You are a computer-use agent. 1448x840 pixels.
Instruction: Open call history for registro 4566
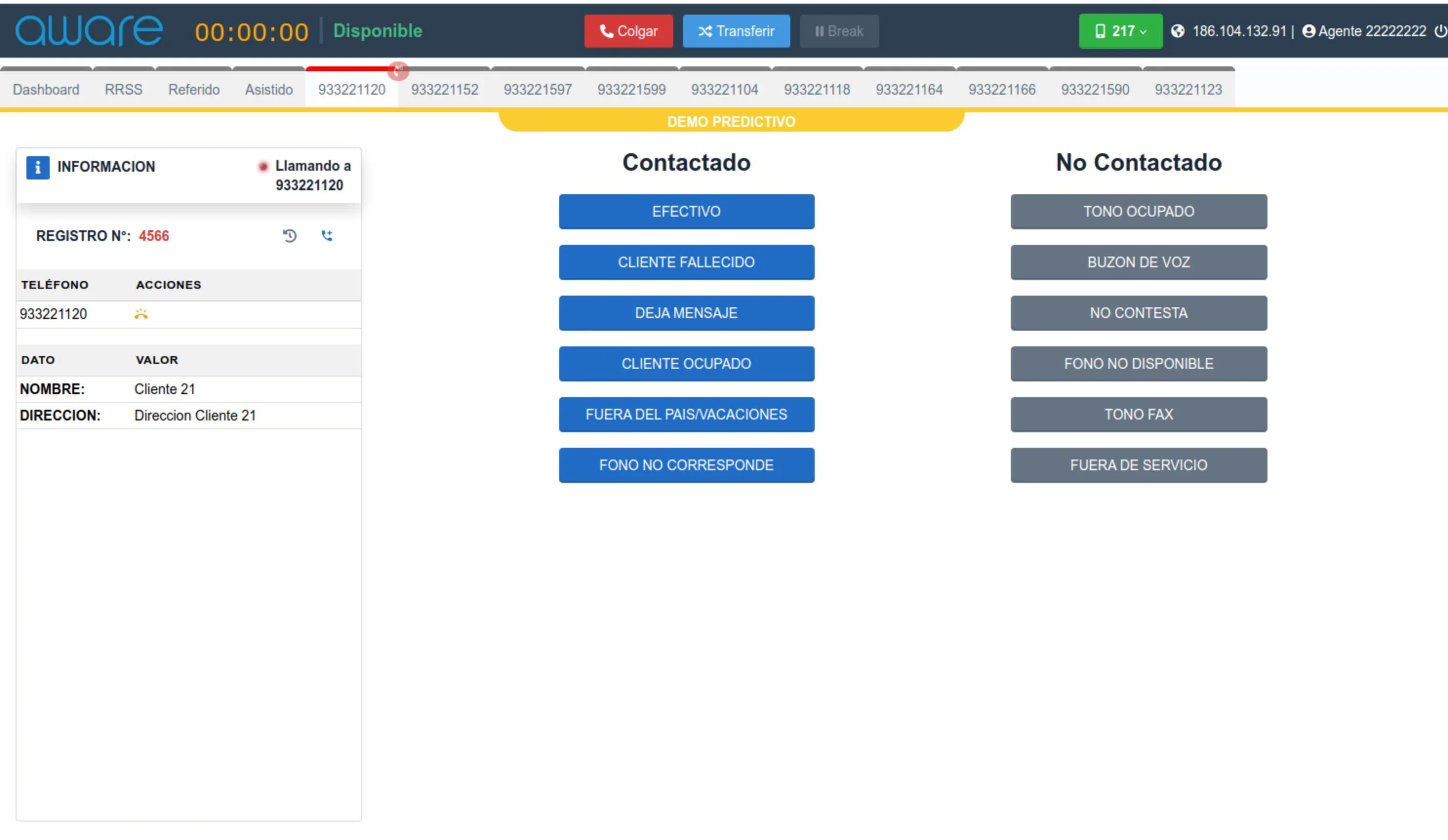[x=290, y=236]
